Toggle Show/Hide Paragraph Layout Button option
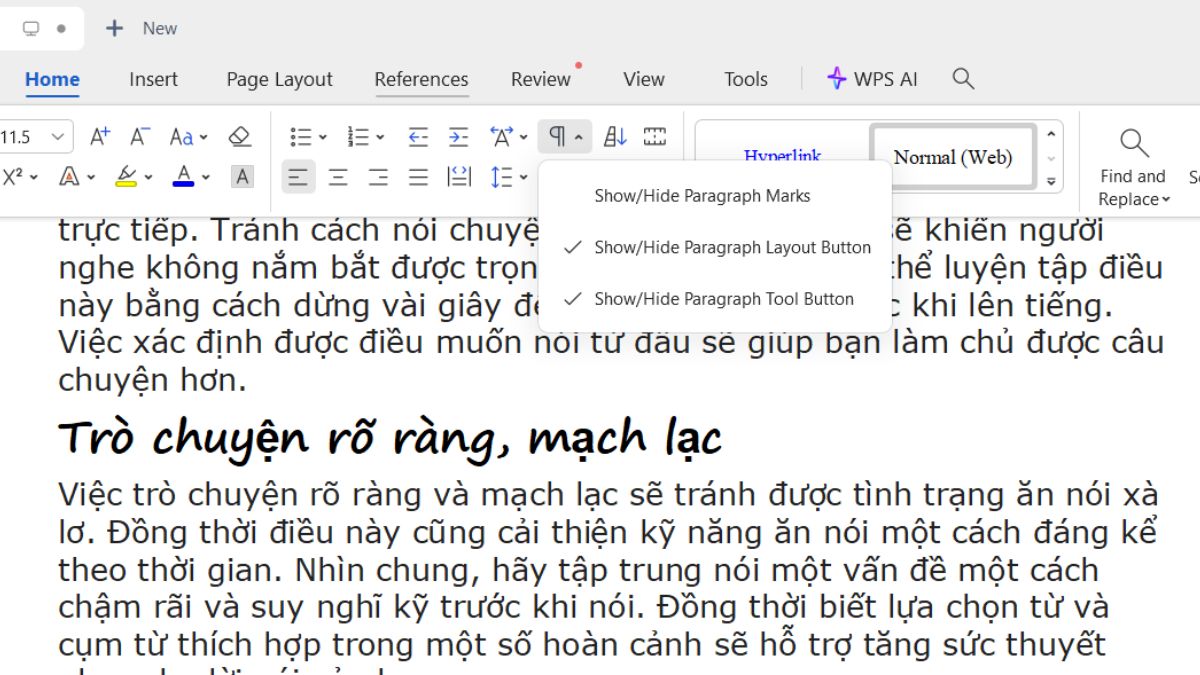 tap(715, 247)
